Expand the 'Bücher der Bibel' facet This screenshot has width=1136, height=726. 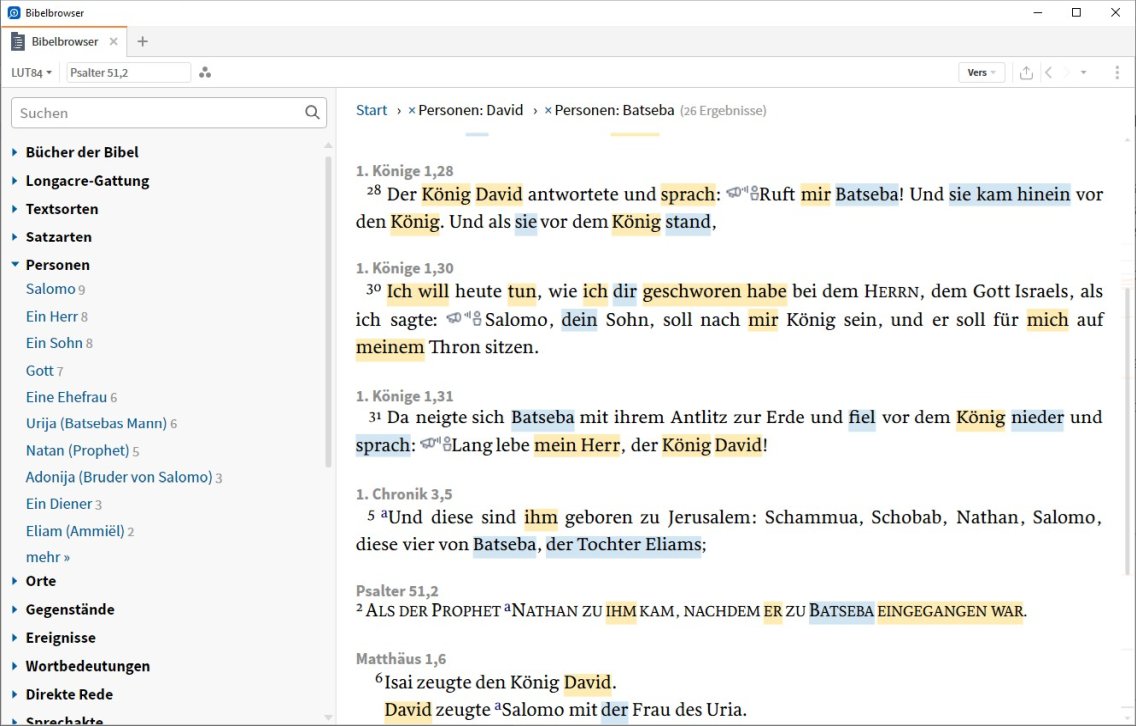14,152
